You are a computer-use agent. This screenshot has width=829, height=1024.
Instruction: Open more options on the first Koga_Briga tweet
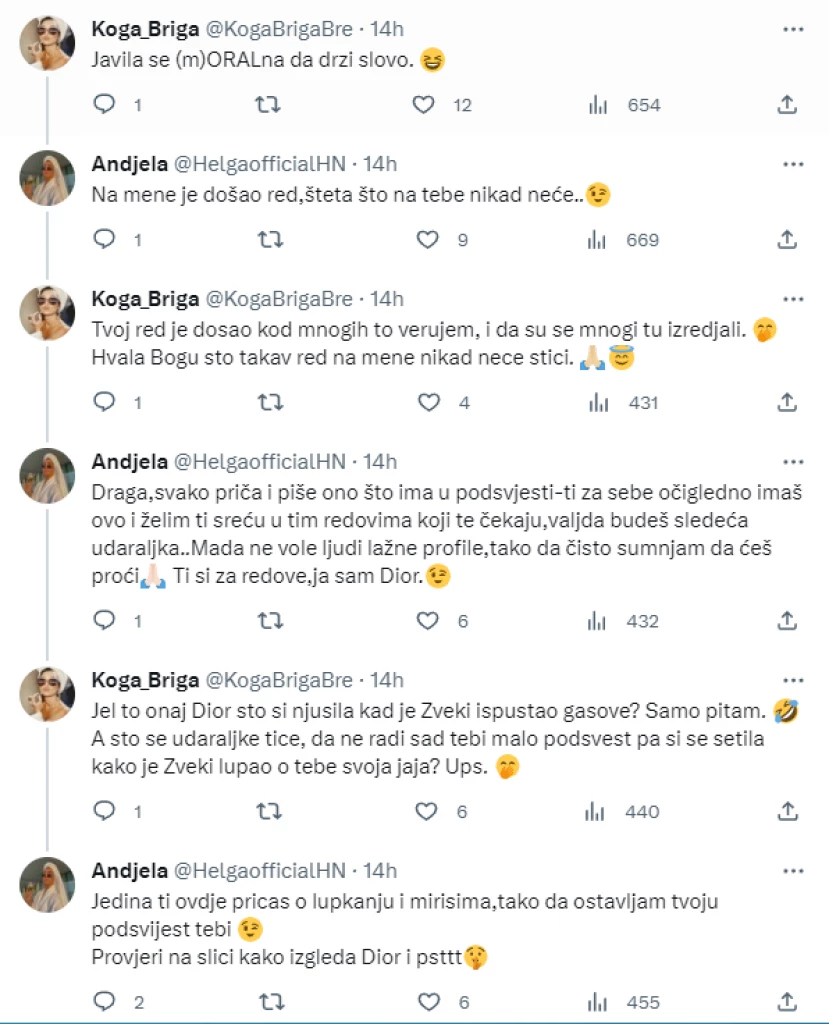pyautogui.click(x=793, y=29)
